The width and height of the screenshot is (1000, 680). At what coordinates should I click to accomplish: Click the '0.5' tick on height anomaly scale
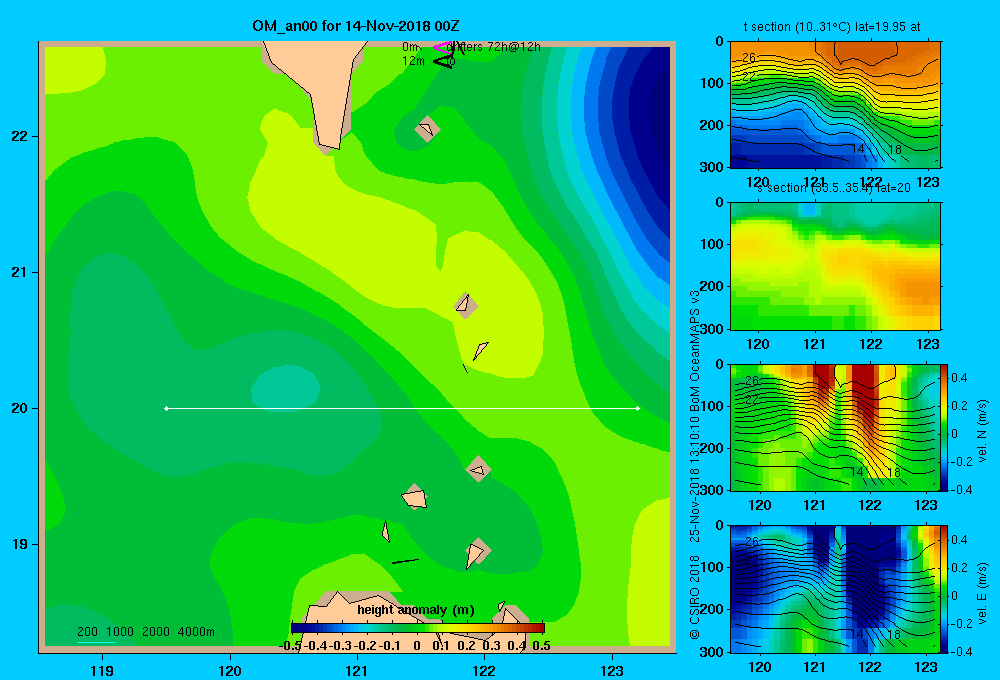tap(541, 646)
